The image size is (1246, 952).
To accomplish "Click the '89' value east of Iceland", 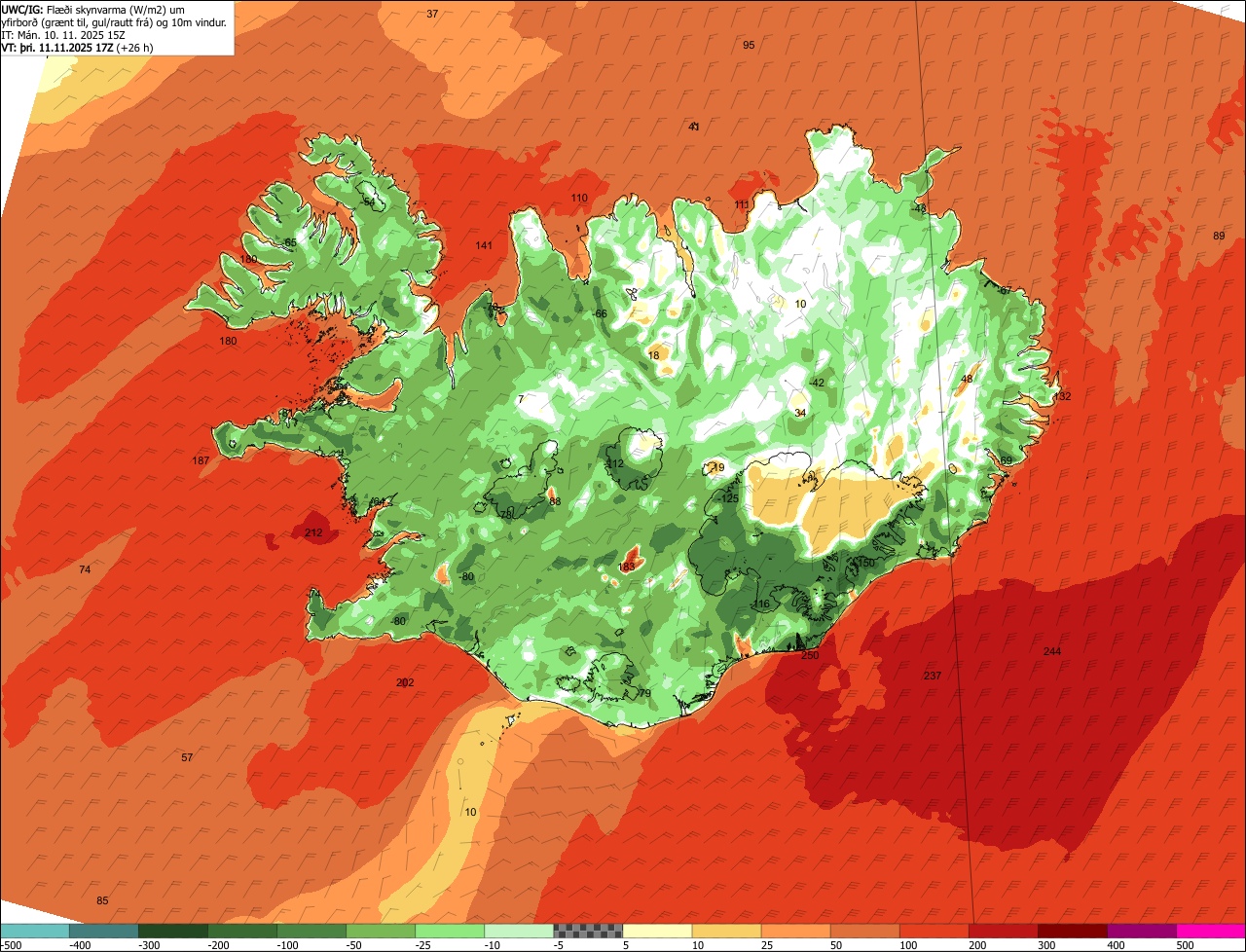I will pos(1219,237).
